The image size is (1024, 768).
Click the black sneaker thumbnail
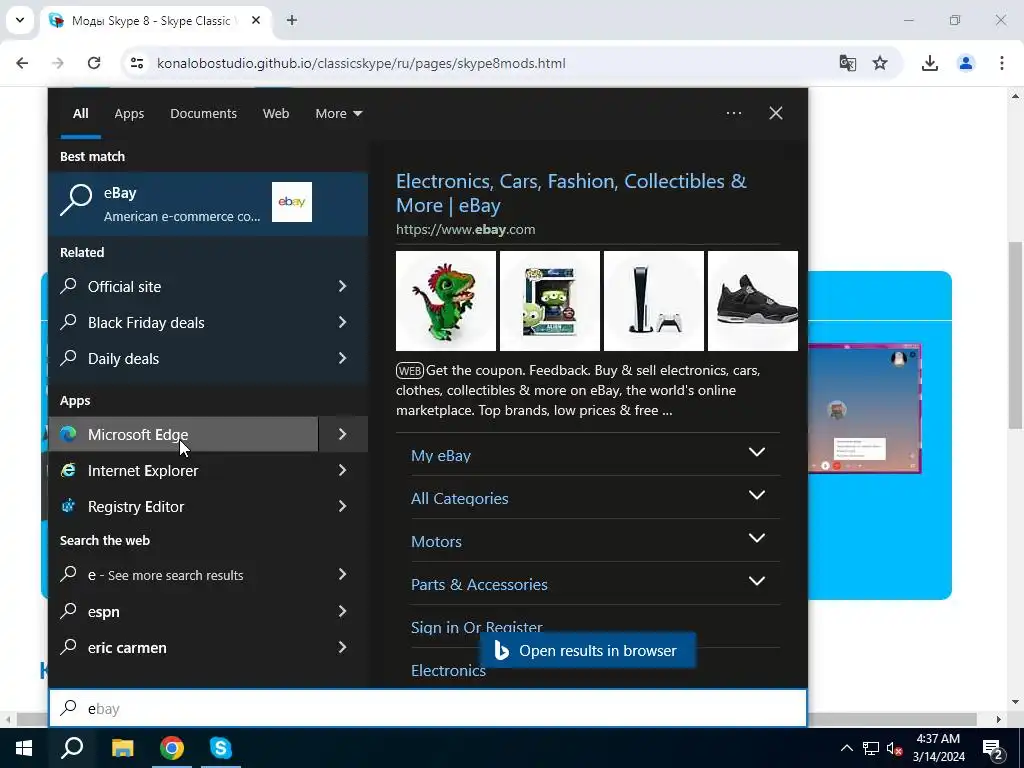[753, 301]
